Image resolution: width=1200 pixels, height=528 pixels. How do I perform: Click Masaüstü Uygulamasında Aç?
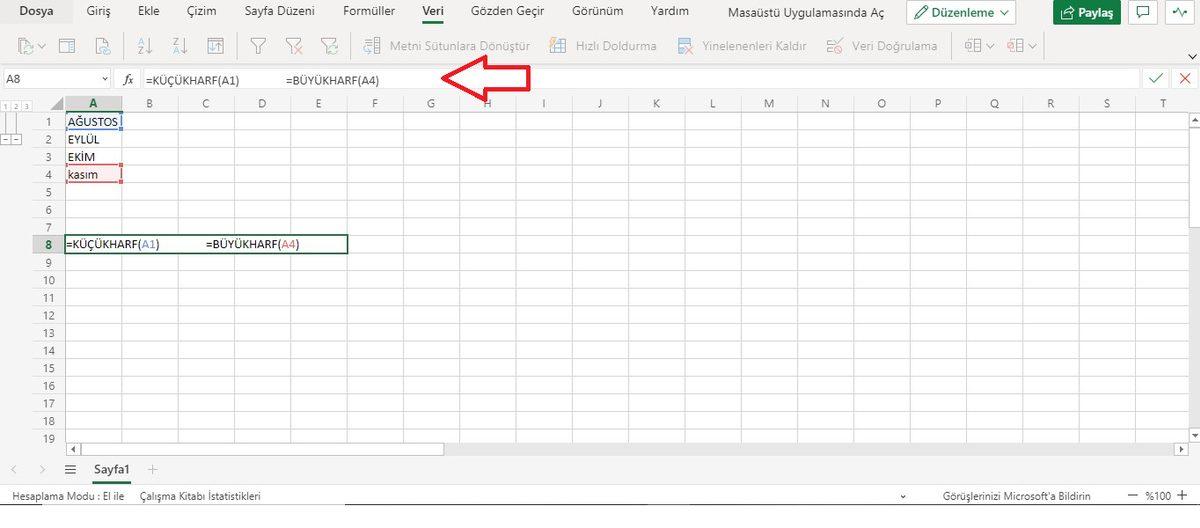pos(806,12)
